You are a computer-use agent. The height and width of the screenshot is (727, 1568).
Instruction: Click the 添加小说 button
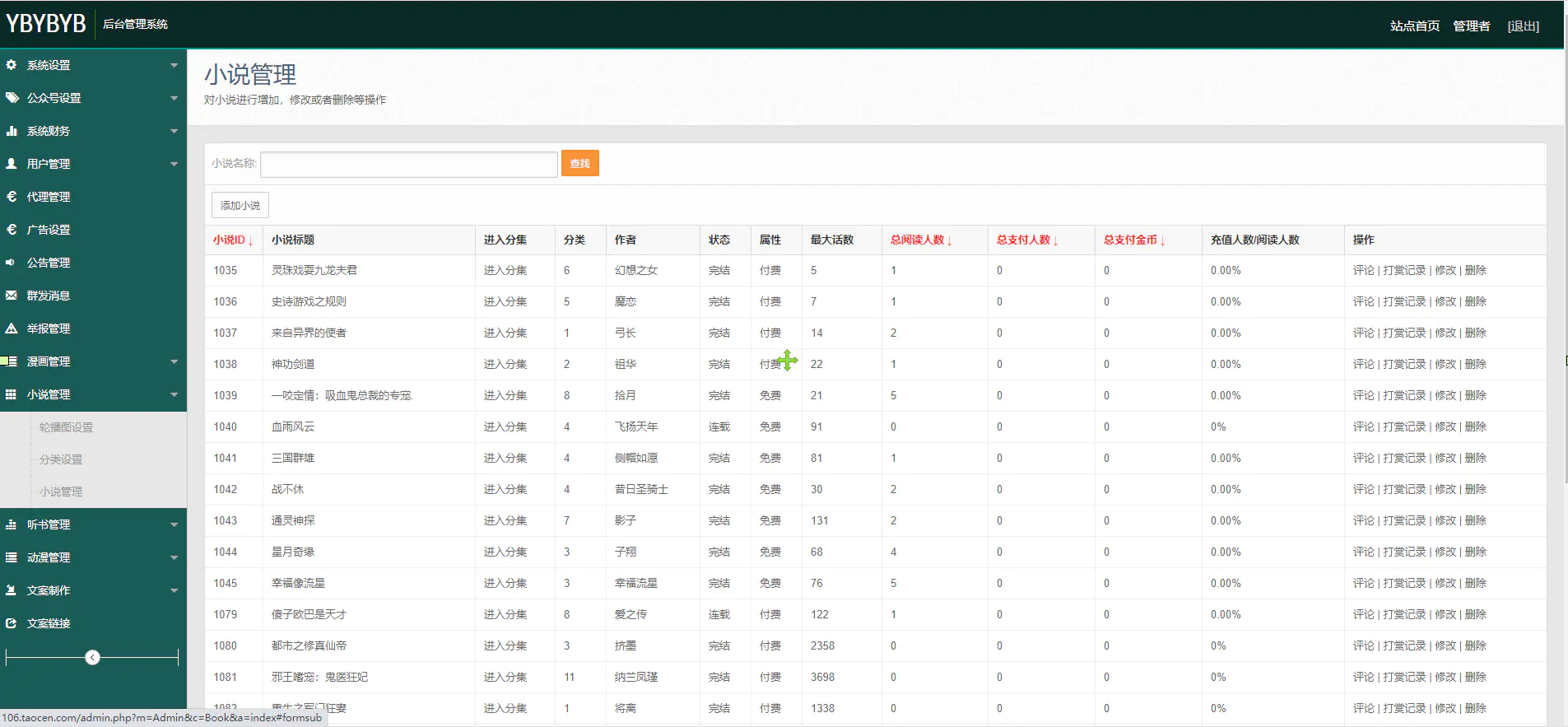tap(240, 206)
